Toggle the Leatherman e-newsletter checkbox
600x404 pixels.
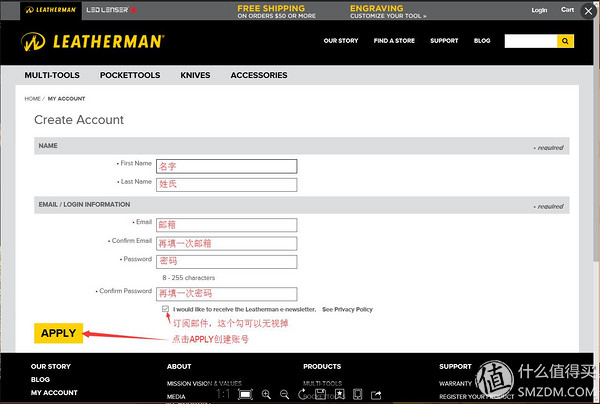165,309
